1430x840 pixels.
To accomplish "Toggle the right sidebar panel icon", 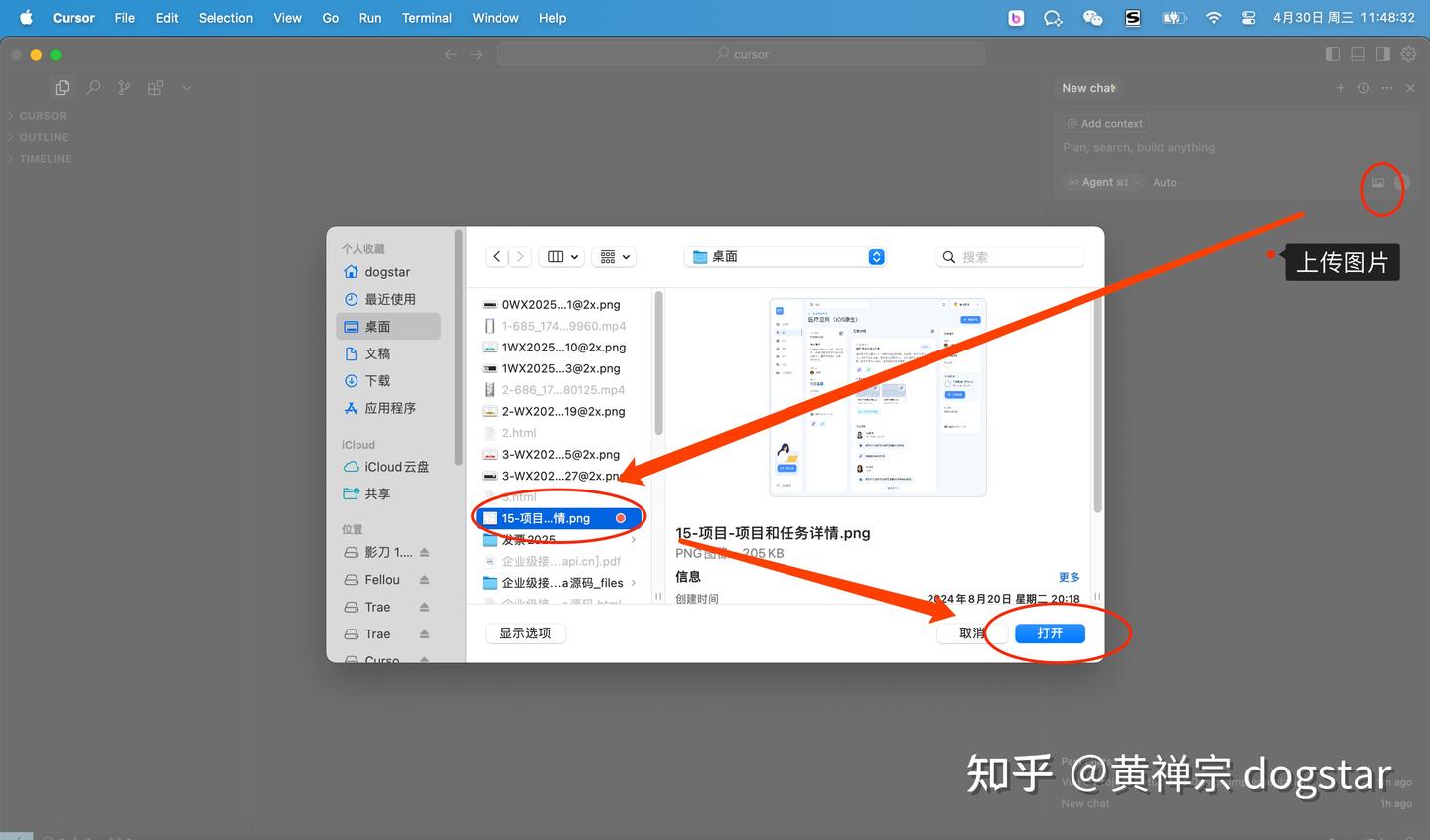I will [x=1382, y=54].
